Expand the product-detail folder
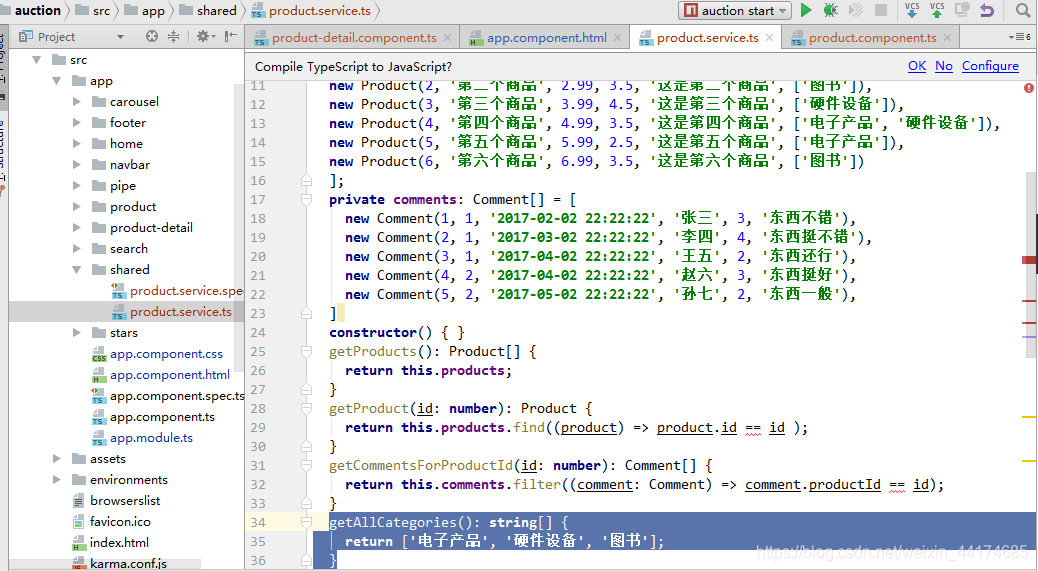The height and width of the screenshot is (571, 1038). 77,228
